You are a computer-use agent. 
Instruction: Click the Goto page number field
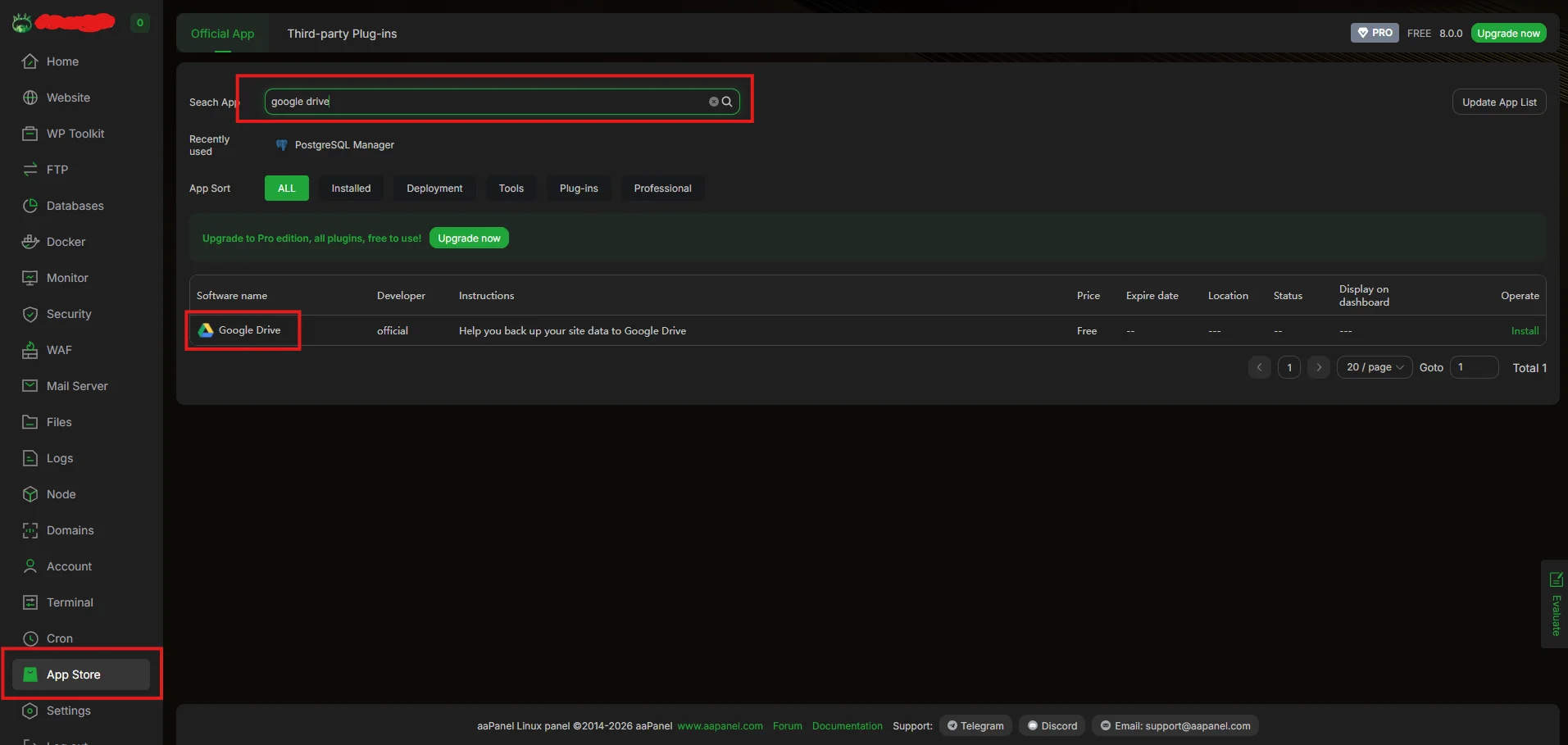pos(1474,367)
